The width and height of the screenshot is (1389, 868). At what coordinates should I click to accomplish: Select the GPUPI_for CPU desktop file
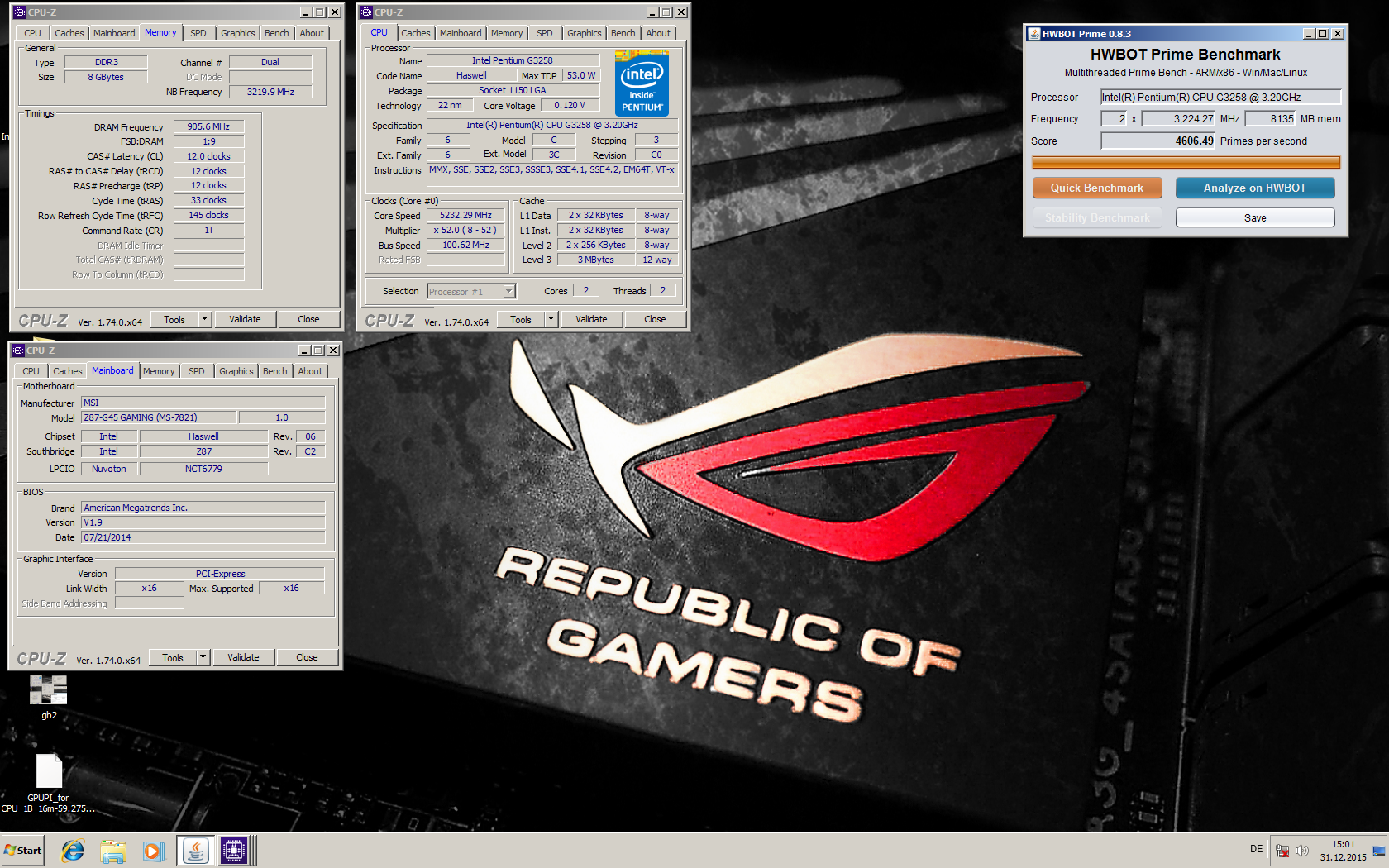(x=49, y=783)
